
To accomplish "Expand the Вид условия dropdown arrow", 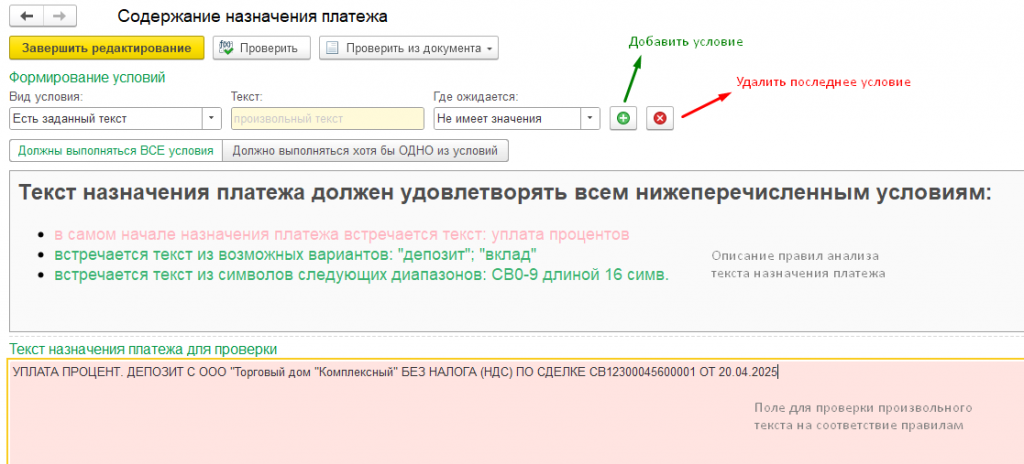I will tap(211, 118).
